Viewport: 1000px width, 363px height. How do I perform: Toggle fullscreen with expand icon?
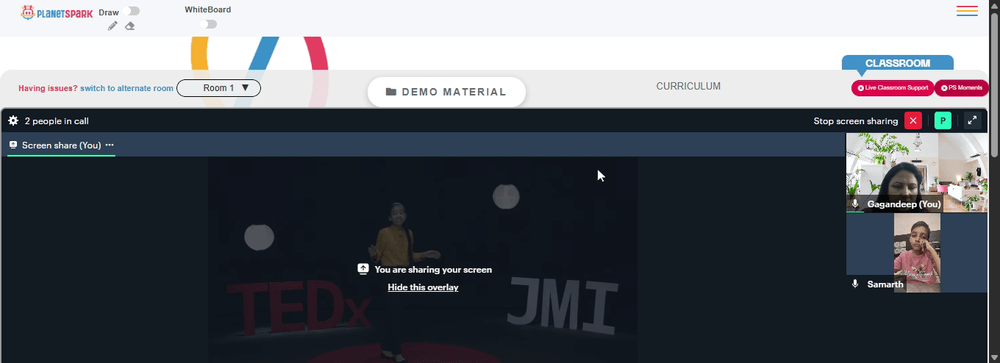[972, 121]
